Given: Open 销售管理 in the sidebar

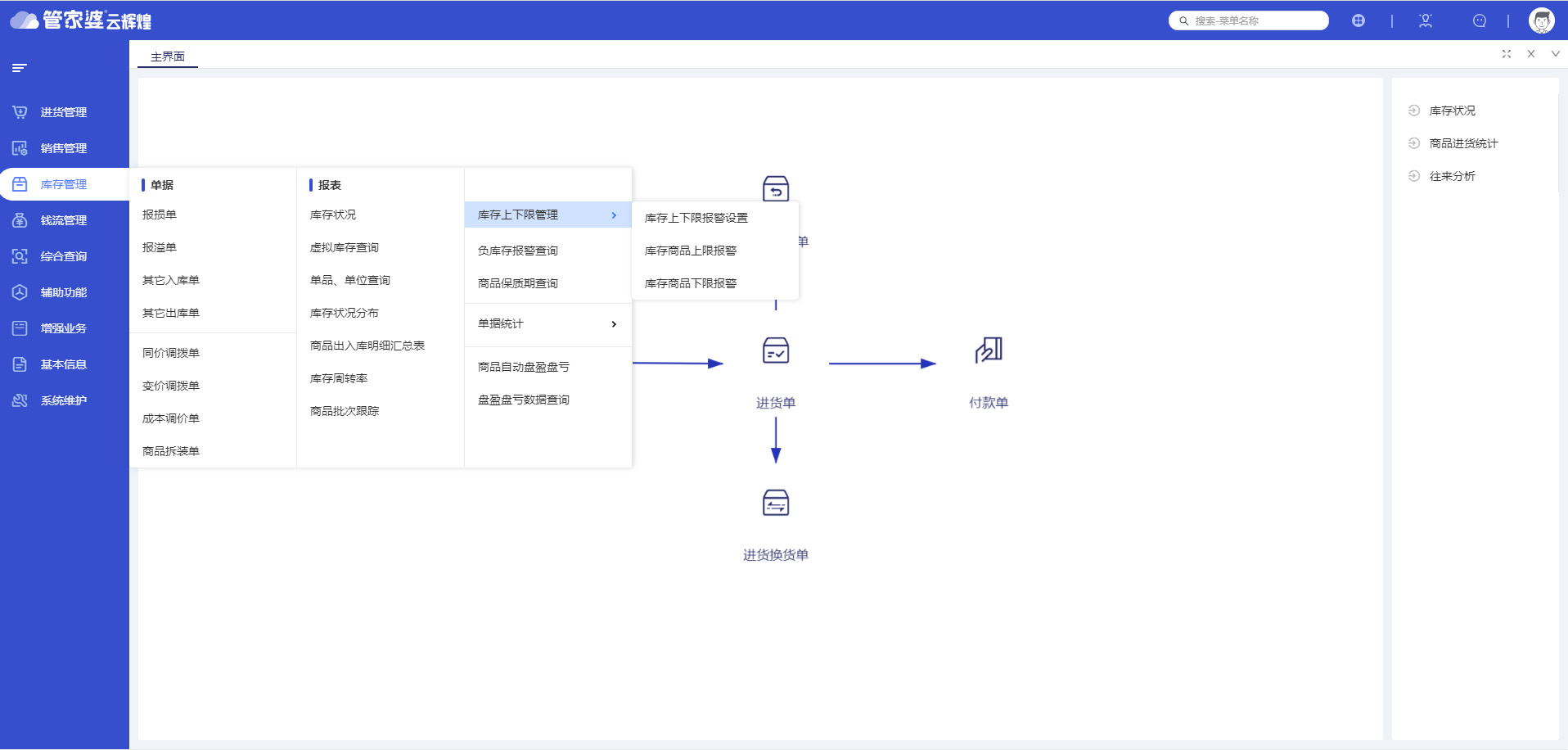Looking at the screenshot, I should tap(64, 148).
